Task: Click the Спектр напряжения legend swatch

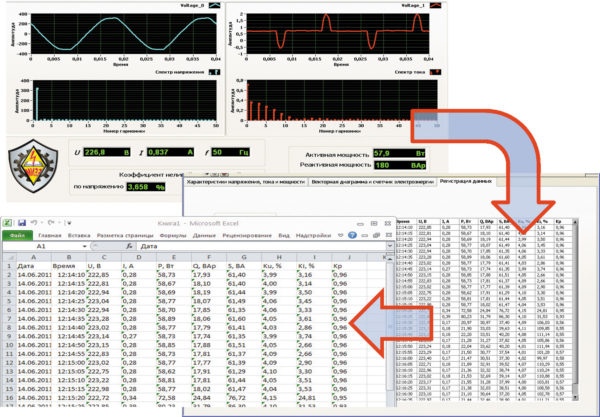Action: [214, 72]
